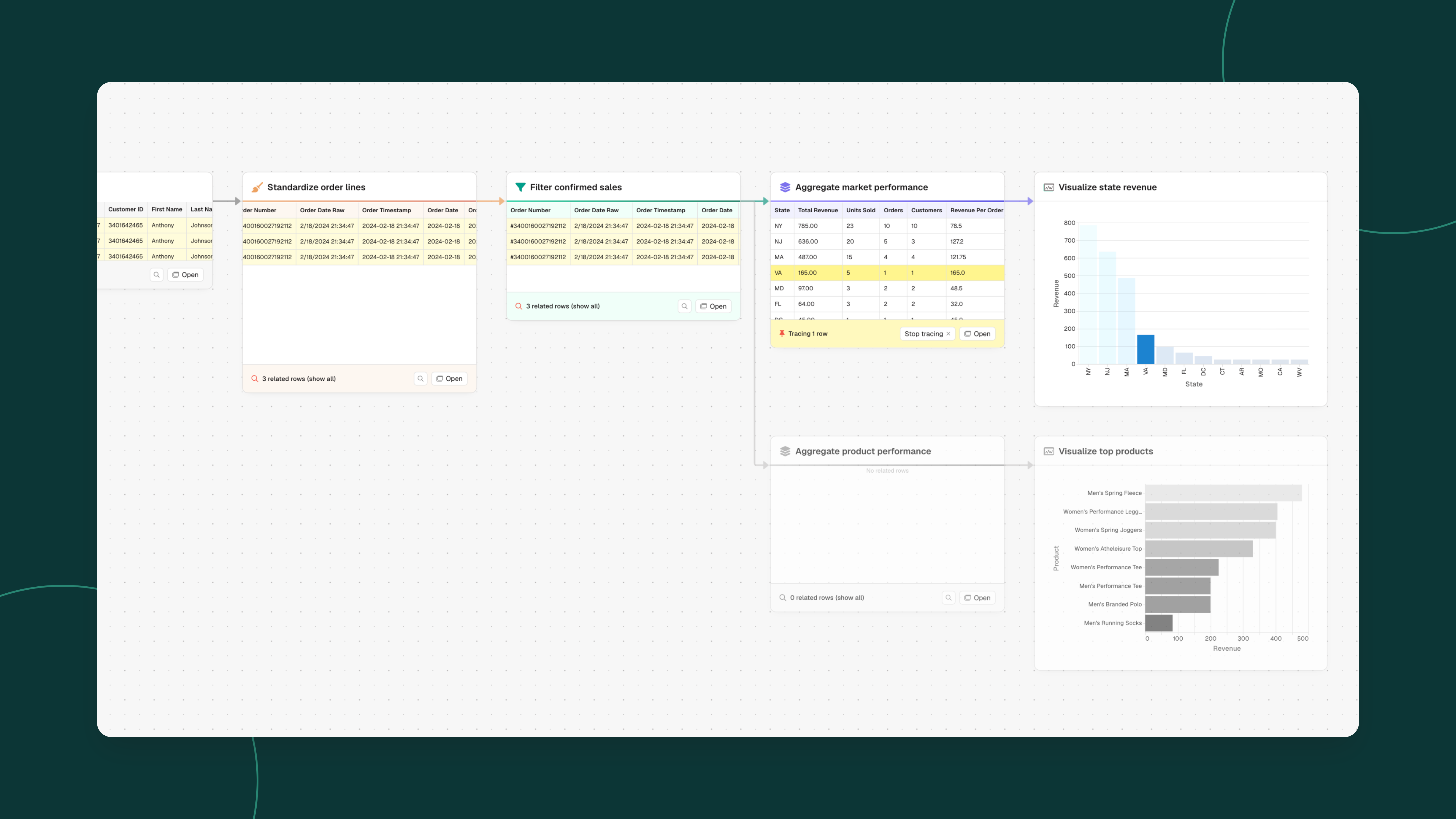Click the Customer ID column header

126,209
